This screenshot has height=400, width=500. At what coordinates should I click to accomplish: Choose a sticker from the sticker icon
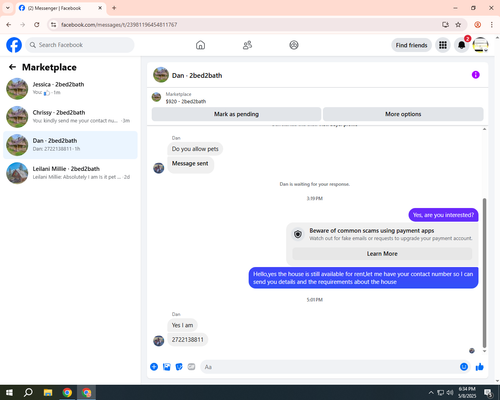click(x=179, y=367)
